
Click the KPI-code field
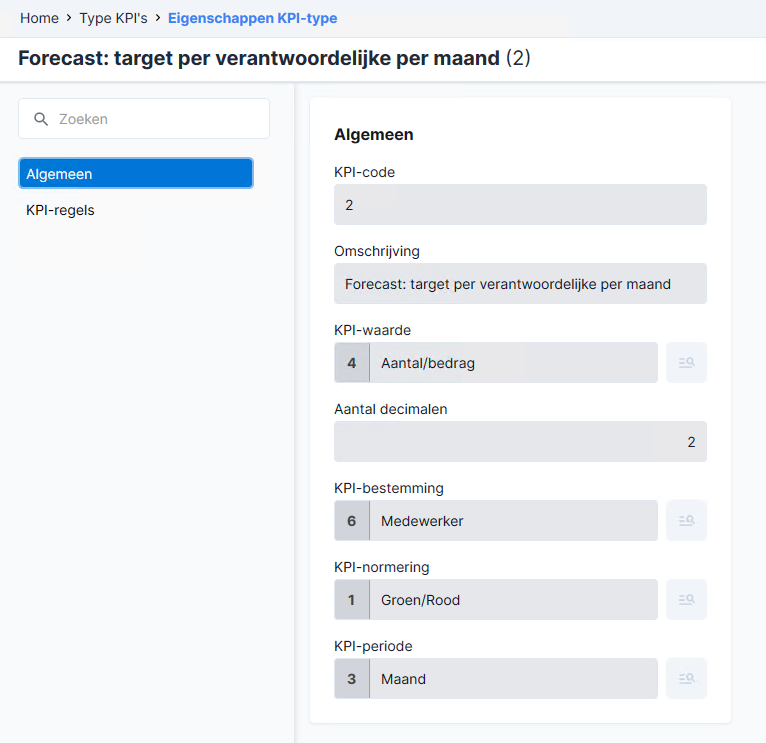tap(520, 205)
